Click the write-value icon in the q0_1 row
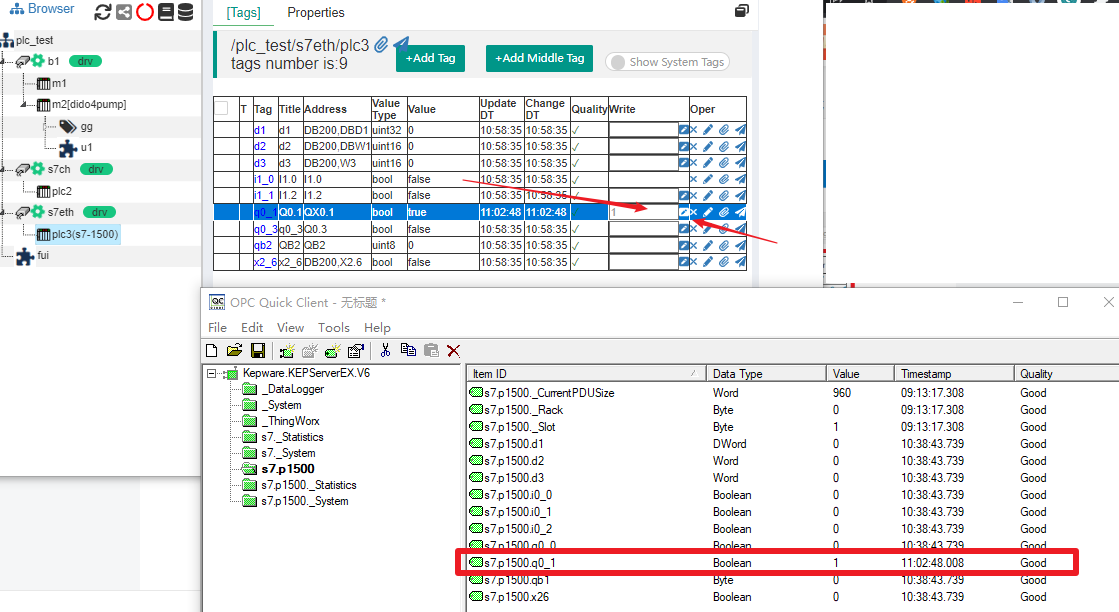Screen dimensions: 1119x612 pyautogui.click(x=683, y=212)
